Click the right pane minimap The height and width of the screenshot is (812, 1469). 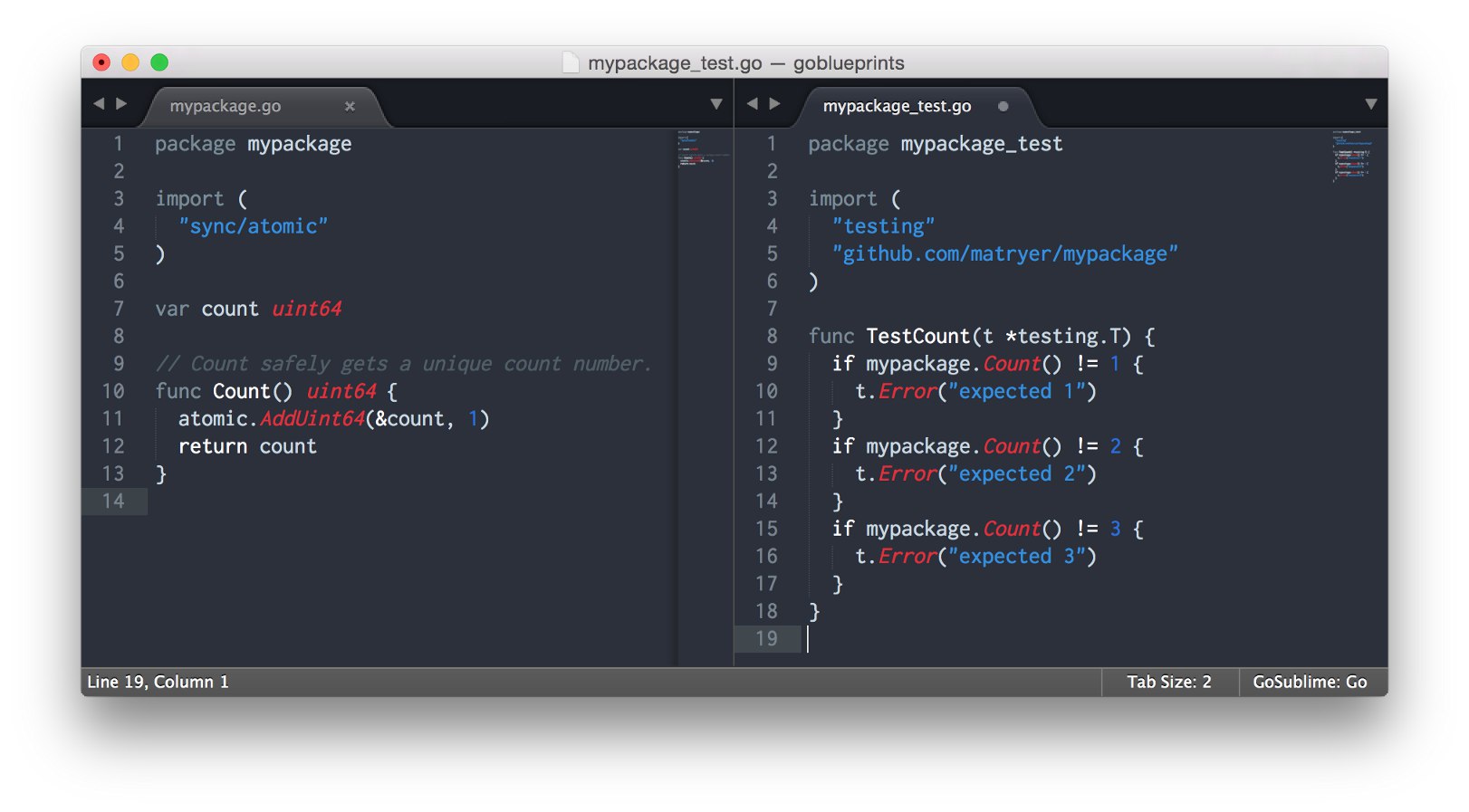[x=1353, y=156]
